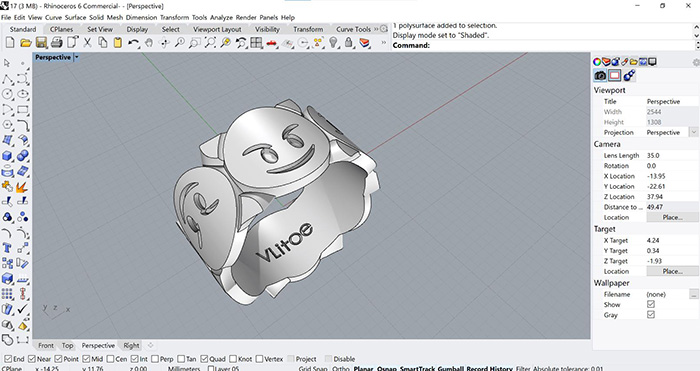Click the Copy icon in toolbar
Viewport: 700px width, 371px height.
click(103, 43)
